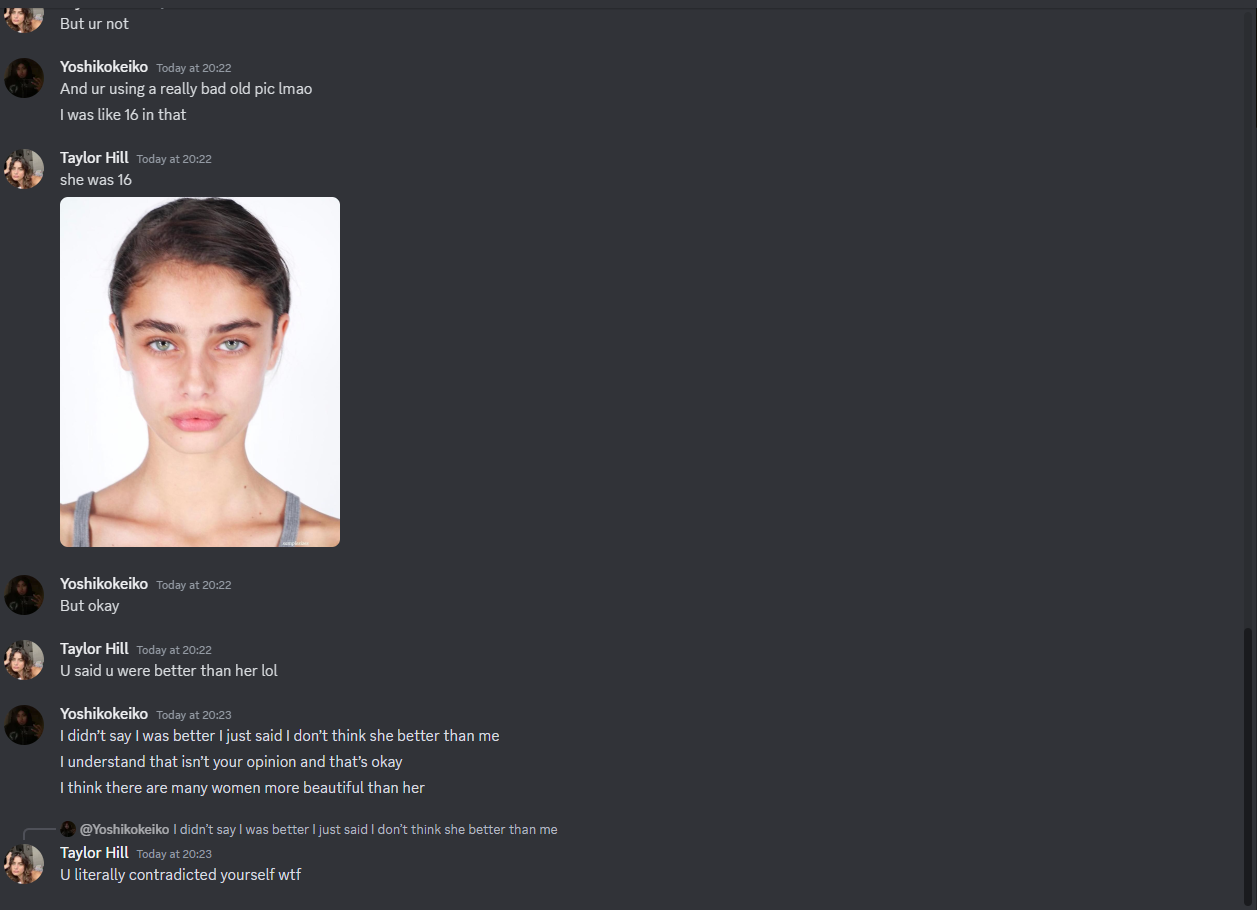Click the partially visible avatar beside "But ur not"
The image size is (1257, 910).
point(24,17)
